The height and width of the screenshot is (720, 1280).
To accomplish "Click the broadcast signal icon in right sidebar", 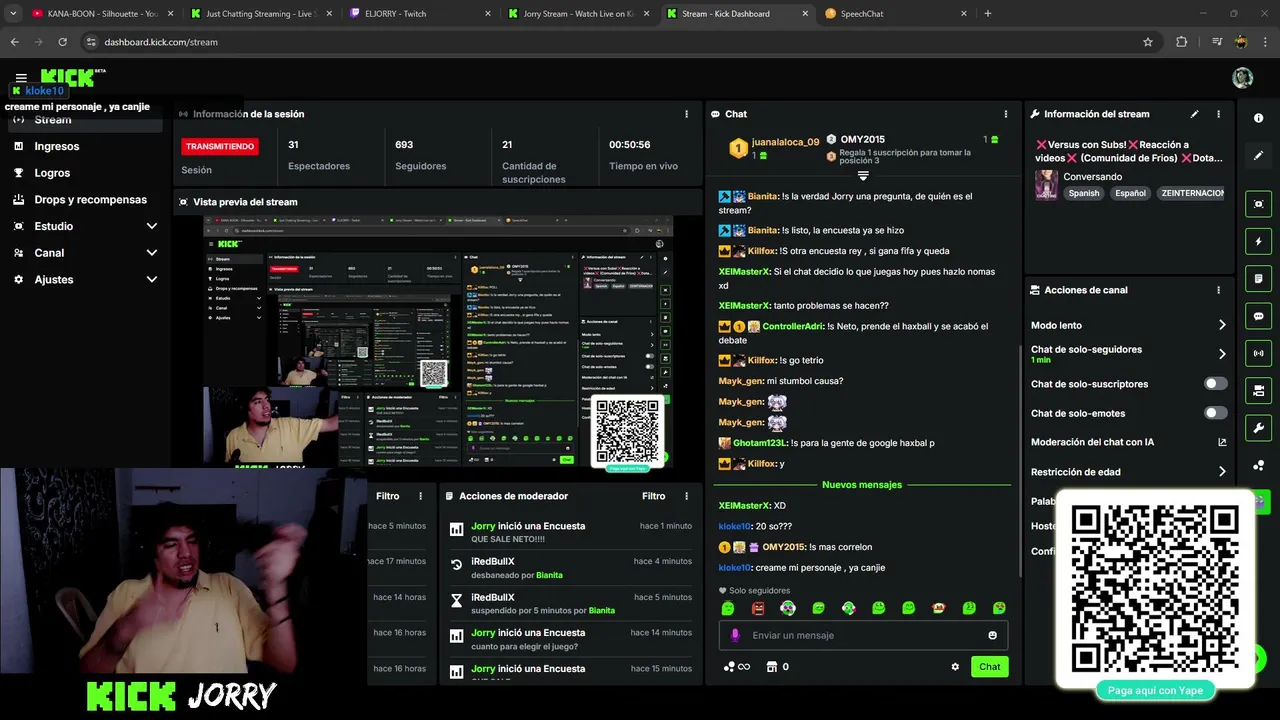I will click(x=1258, y=353).
